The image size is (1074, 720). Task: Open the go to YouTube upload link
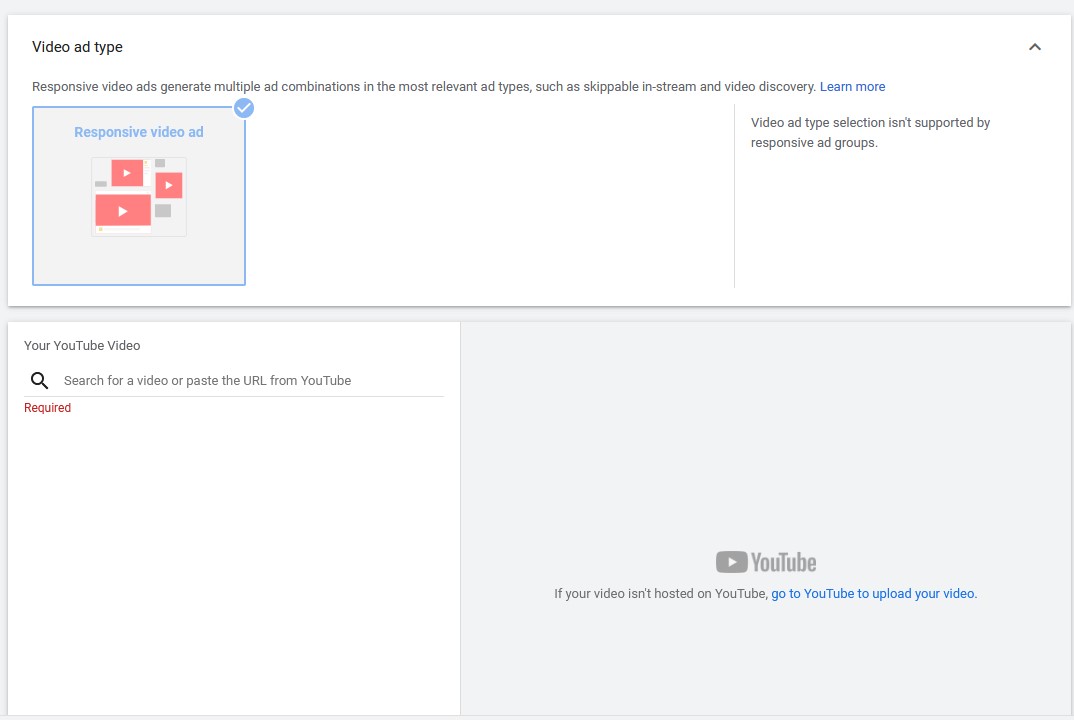(873, 594)
